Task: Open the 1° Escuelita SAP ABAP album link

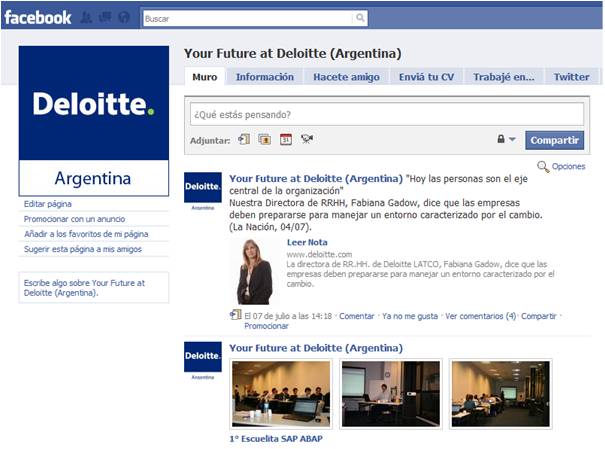Action: coord(276,439)
